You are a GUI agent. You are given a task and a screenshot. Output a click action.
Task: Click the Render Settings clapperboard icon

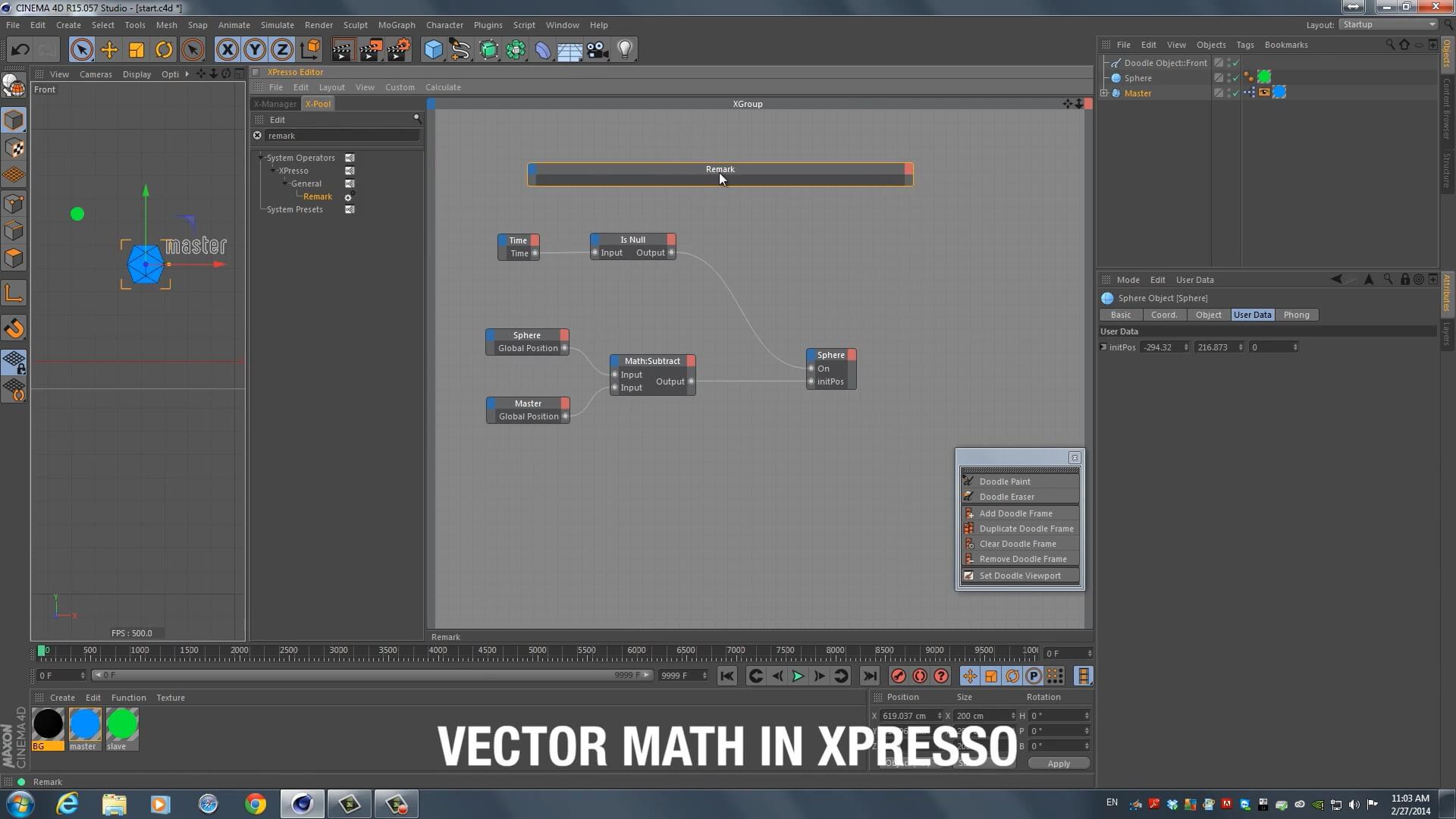(x=398, y=50)
